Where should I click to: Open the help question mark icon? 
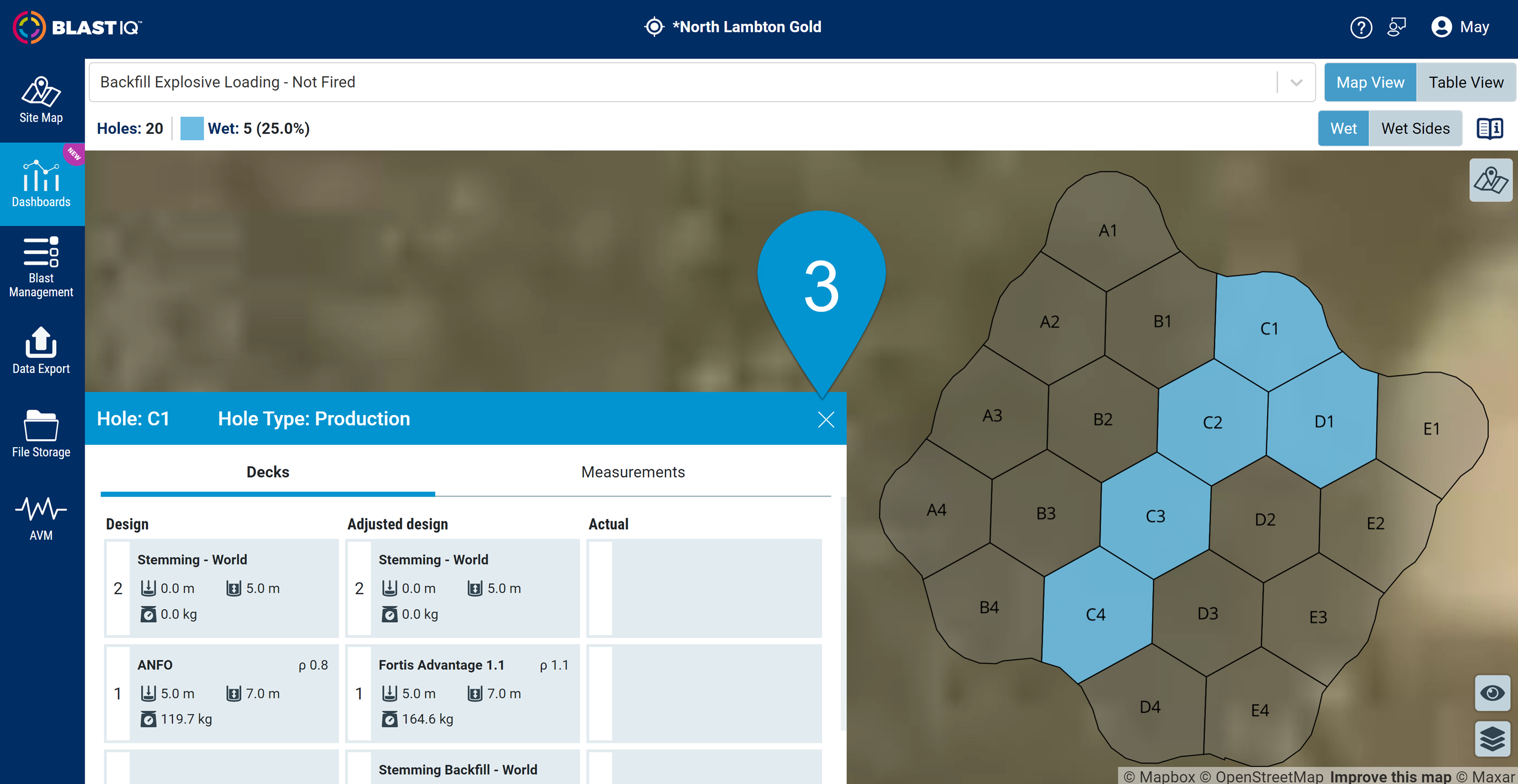tap(1361, 27)
